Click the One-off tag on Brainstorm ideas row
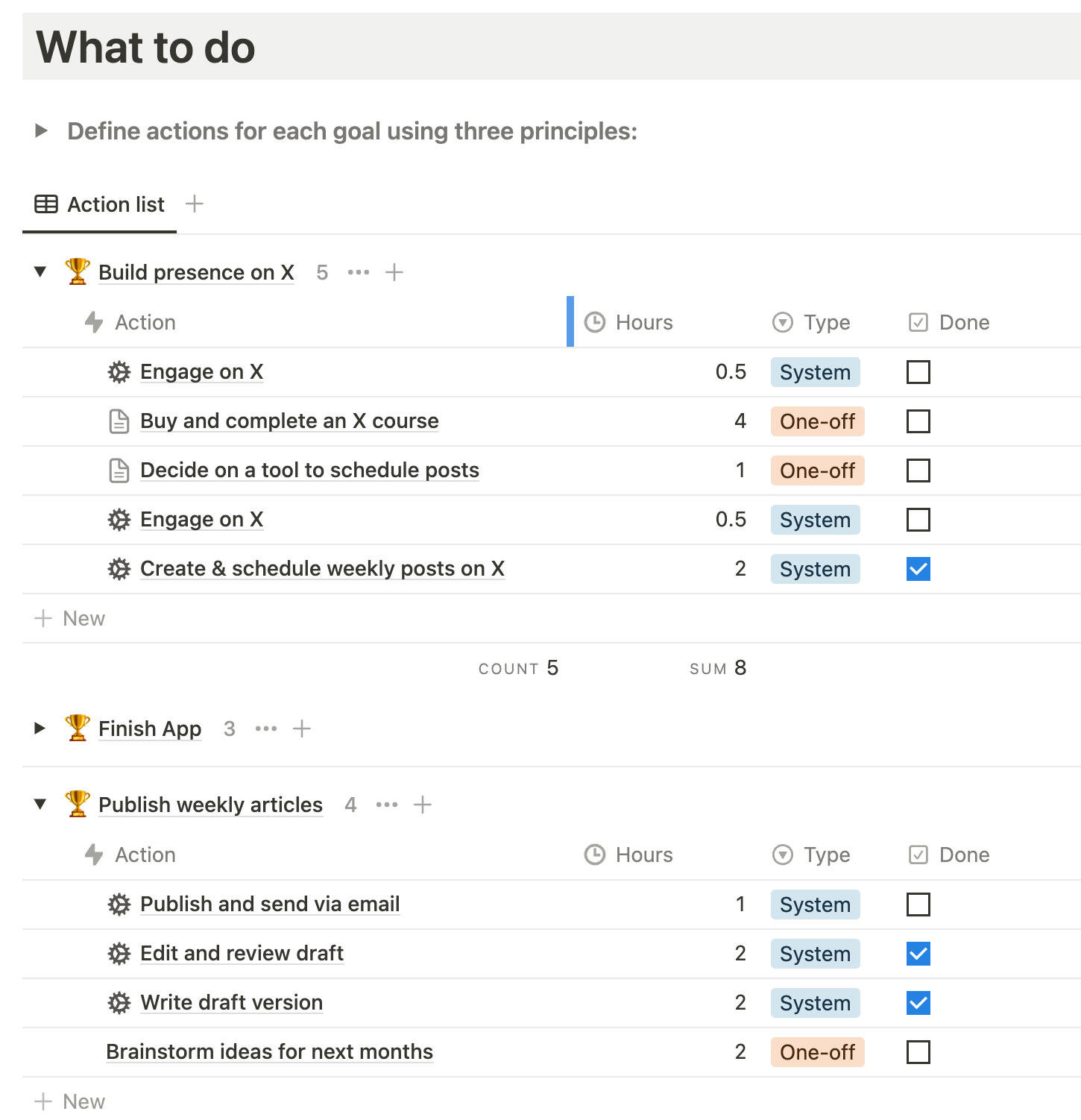 pos(817,1052)
